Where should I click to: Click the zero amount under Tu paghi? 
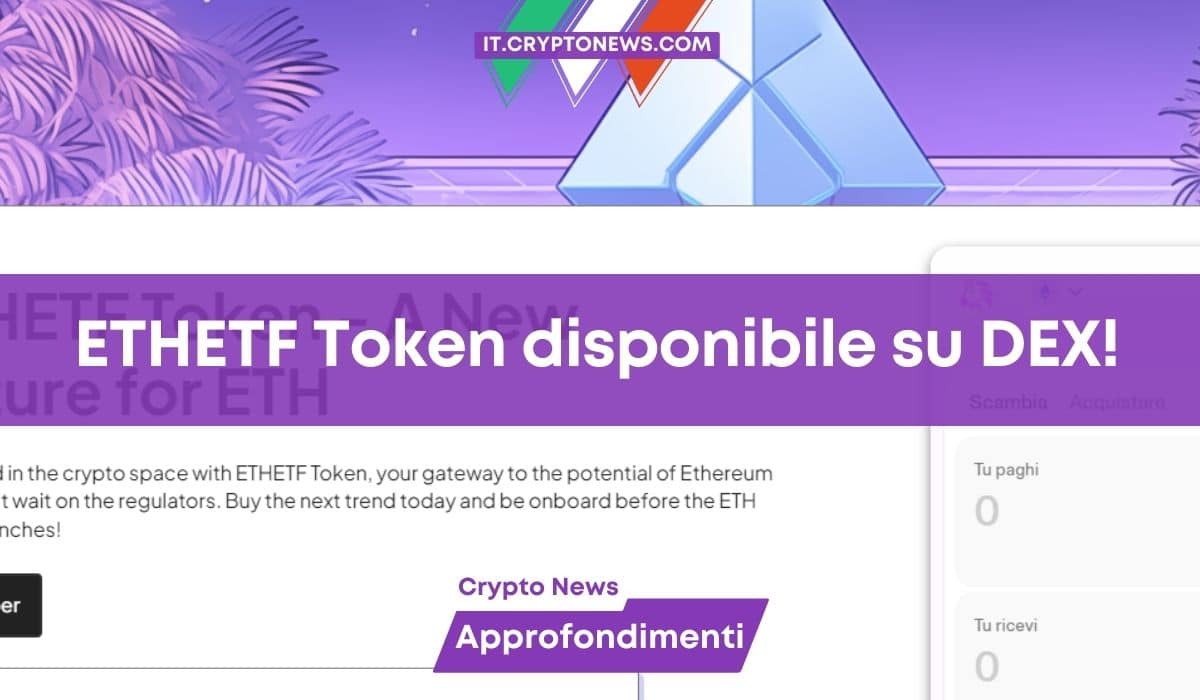click(987, 511)
